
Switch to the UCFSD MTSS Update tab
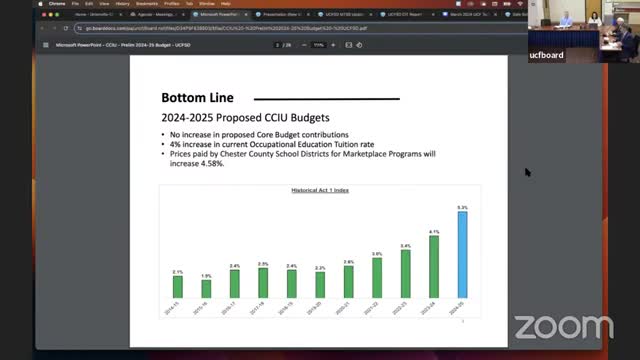click(344, 14)
